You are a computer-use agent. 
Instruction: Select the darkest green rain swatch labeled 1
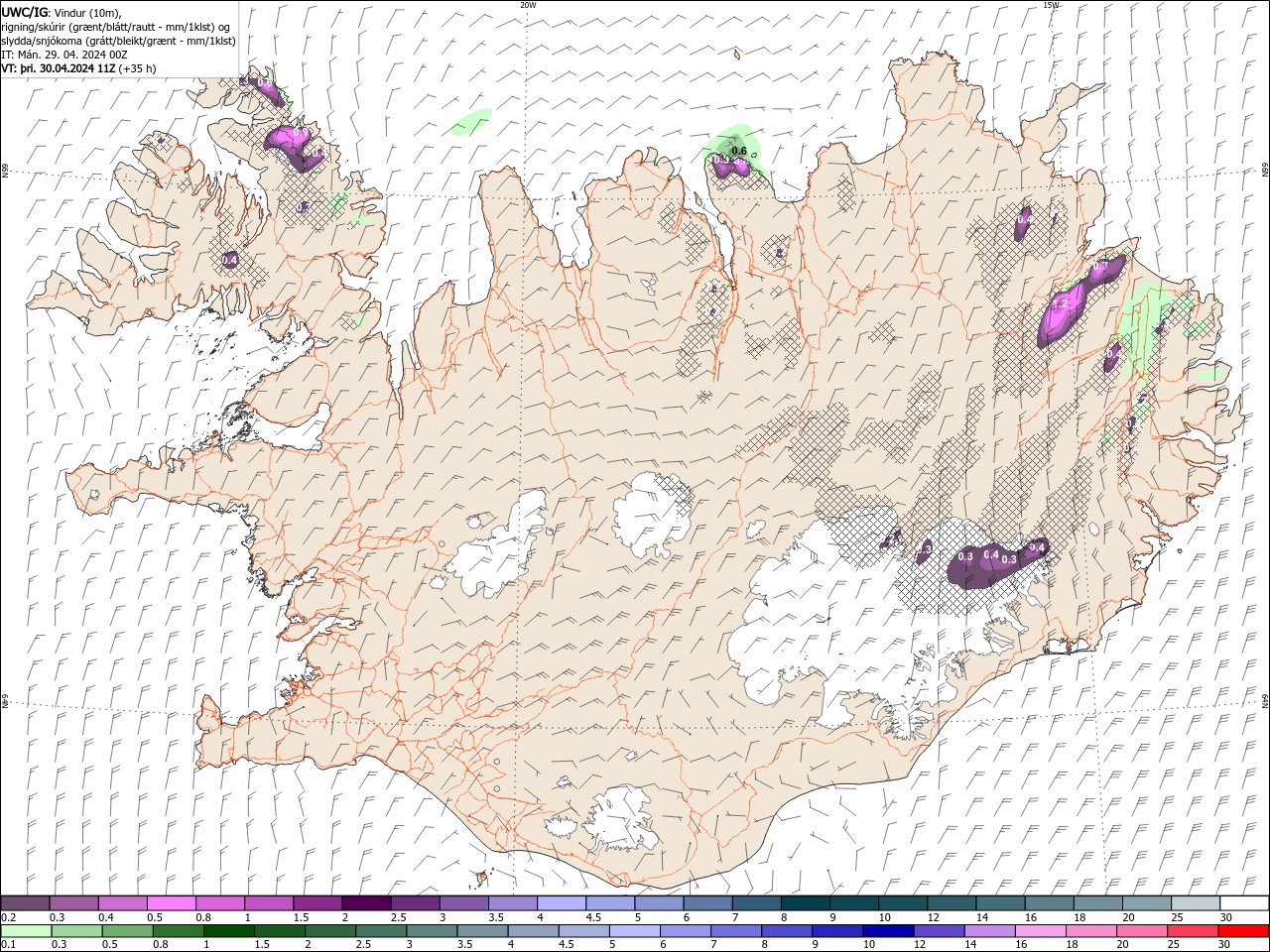click(229, 931)
